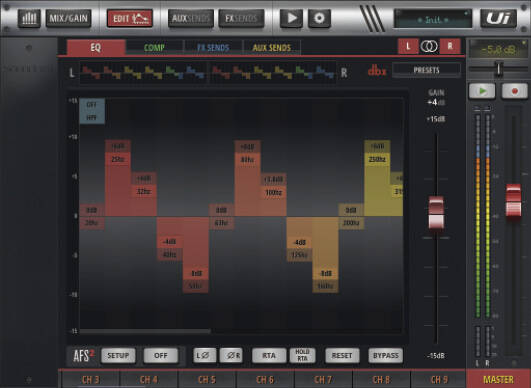Toggle the stereo link circles icon
531x388 pixels.
pos(429,46)
